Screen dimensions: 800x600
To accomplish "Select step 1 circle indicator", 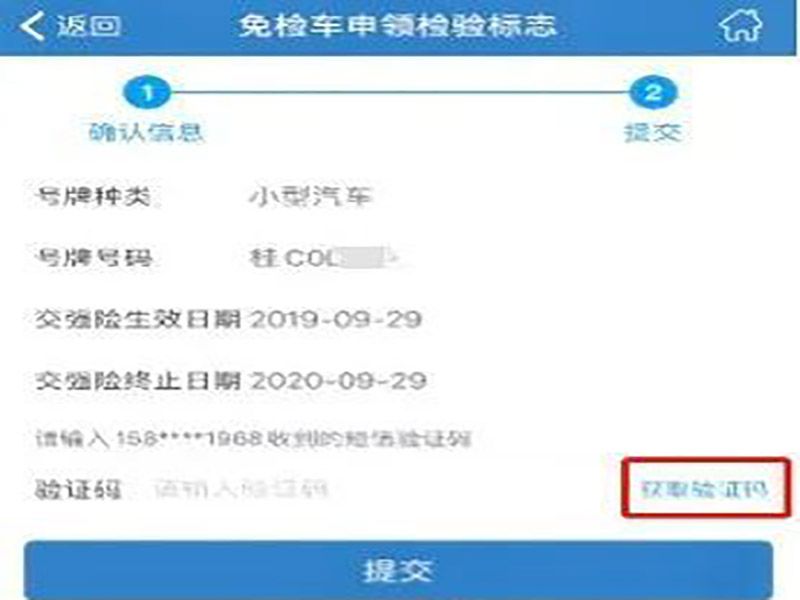I will coord(147,92).
